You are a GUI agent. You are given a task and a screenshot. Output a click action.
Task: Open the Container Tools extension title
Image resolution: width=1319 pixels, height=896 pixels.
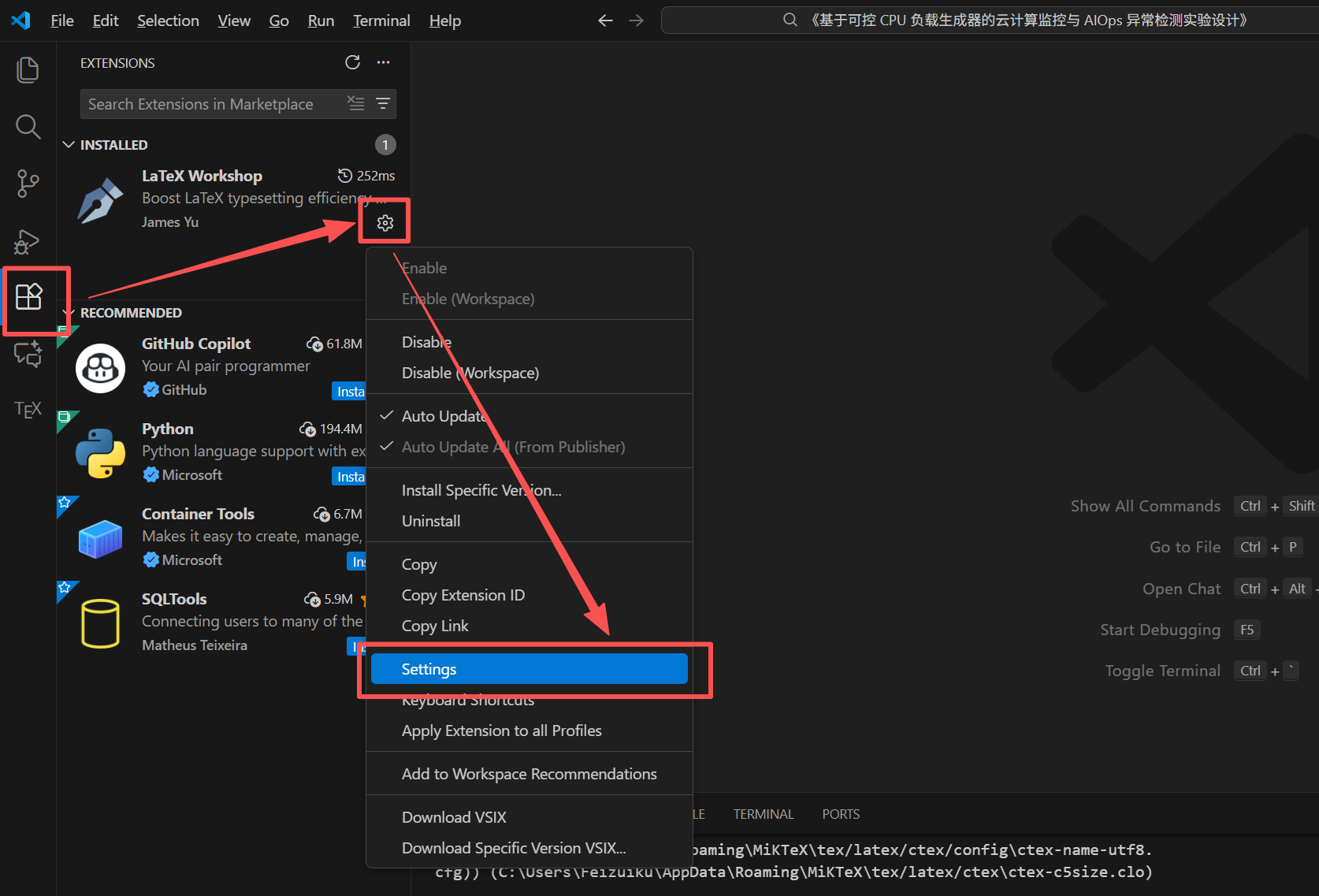pos(198,514)
